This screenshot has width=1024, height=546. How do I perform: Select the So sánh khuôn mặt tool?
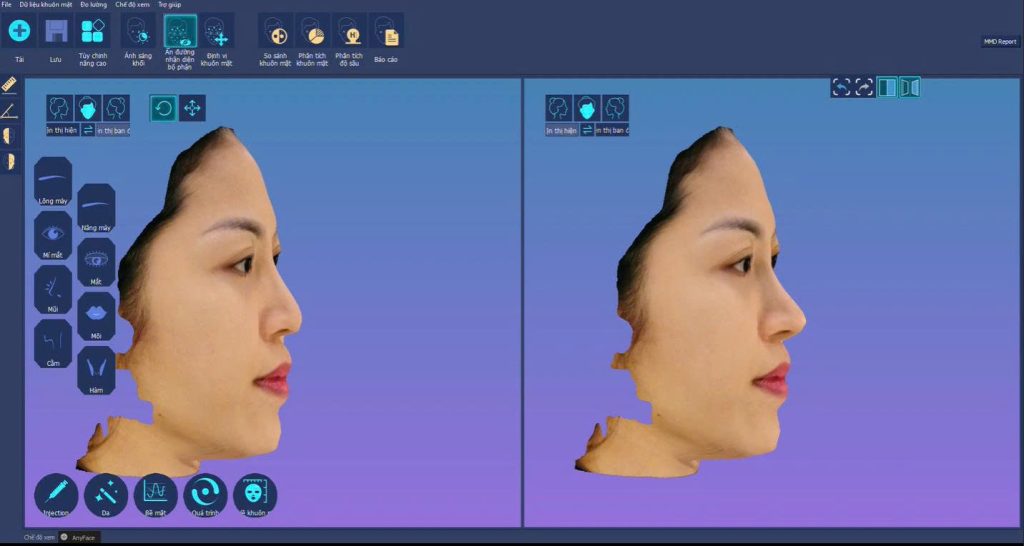point(276,31)
